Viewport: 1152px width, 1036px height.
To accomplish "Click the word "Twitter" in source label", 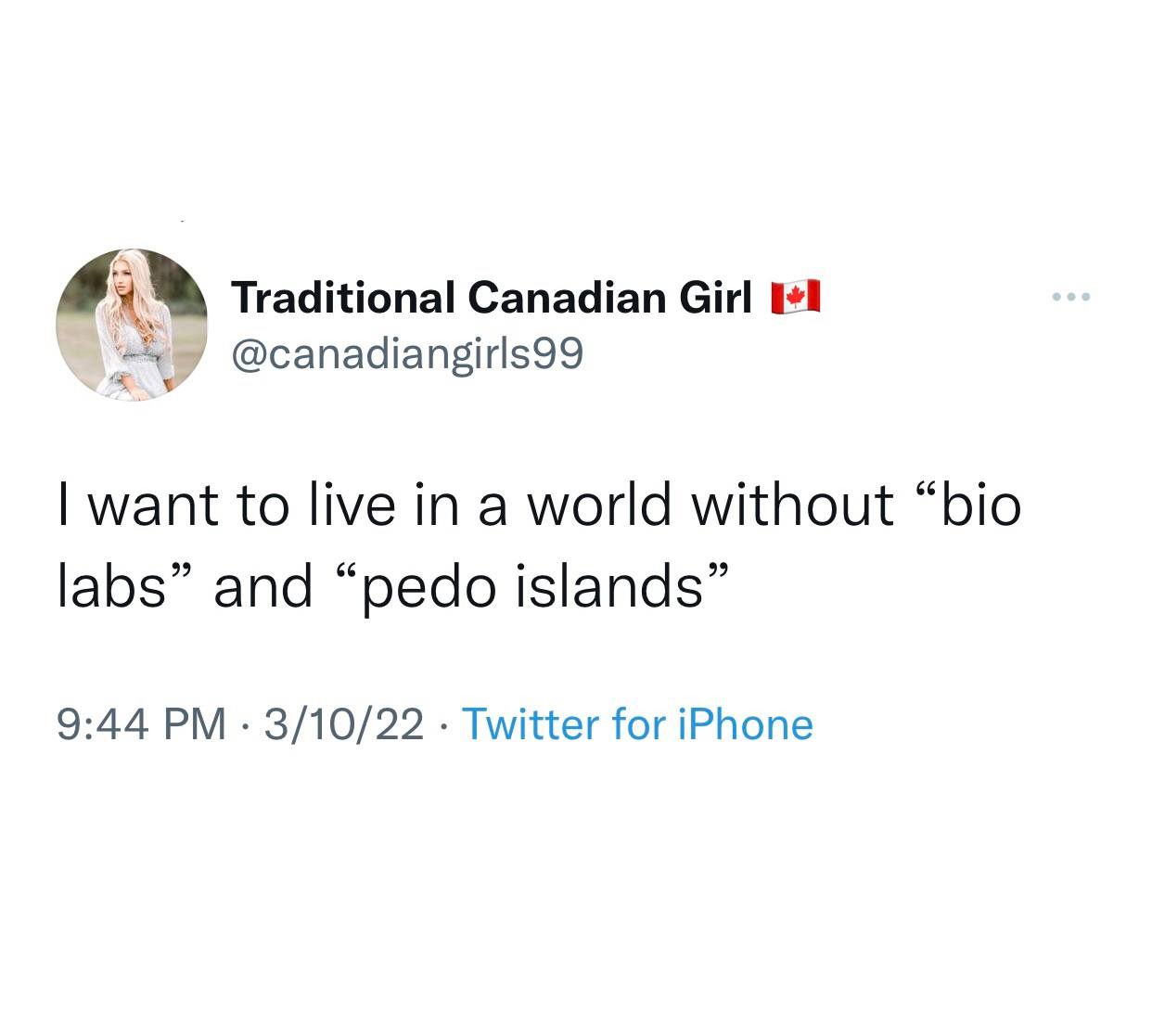I will [x=530, y=724].
